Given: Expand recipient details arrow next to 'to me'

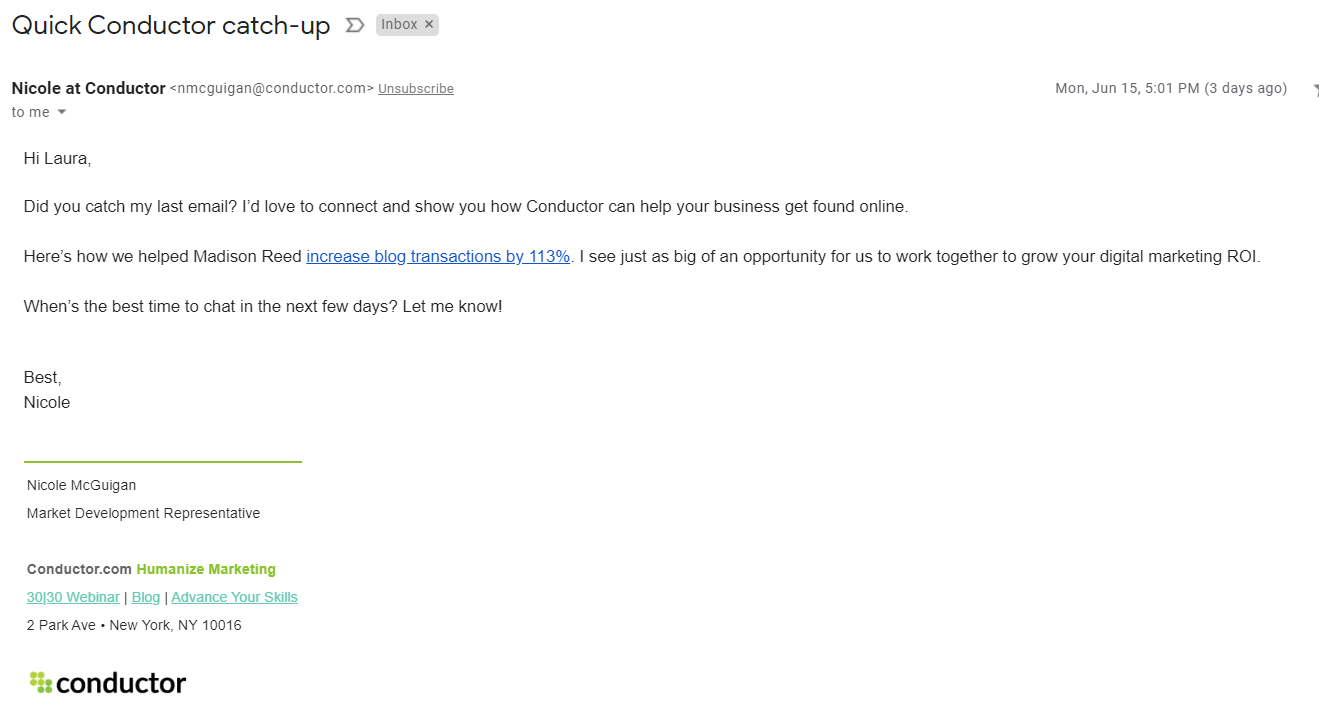Looking at the screenshot, I should click(x=62, y=112).
